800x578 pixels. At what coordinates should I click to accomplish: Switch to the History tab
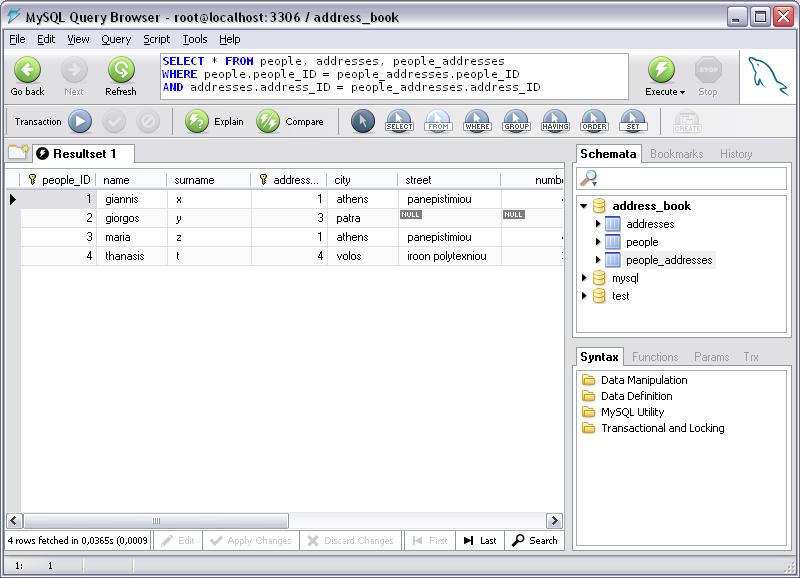(x=736, y=154)
